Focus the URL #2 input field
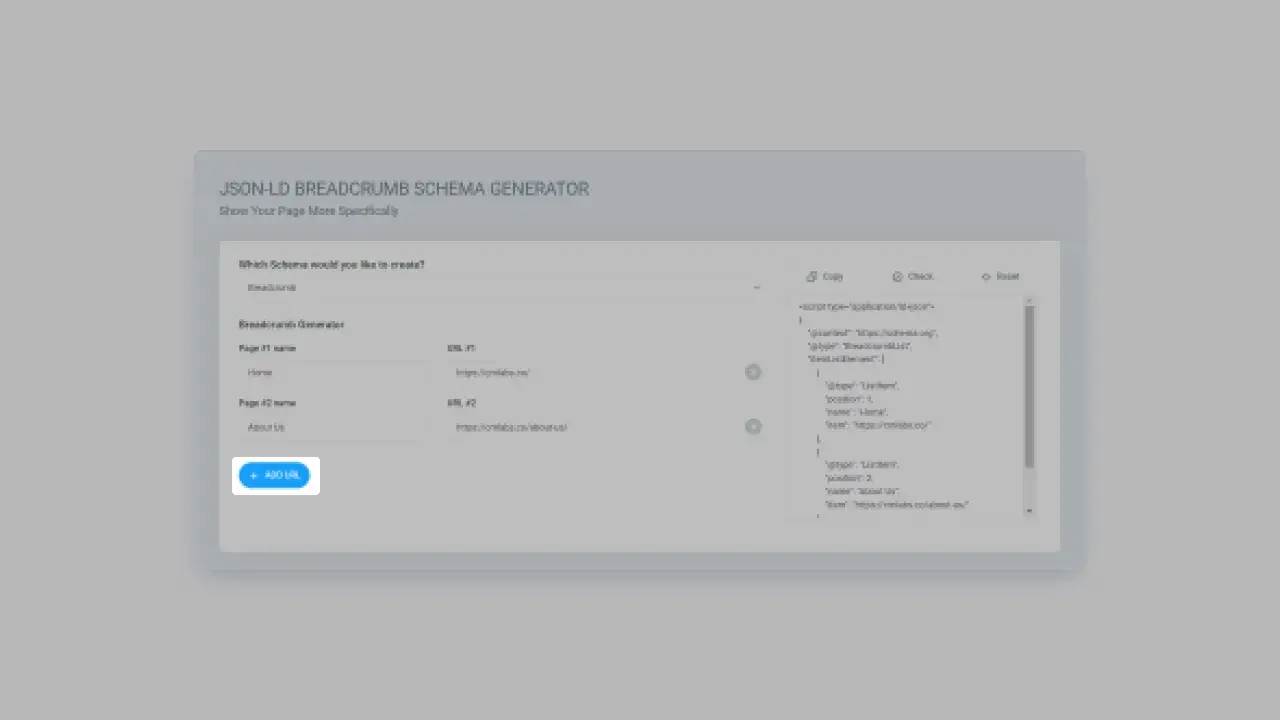This screenshot has height=720, width=1280. click(592, 427)
